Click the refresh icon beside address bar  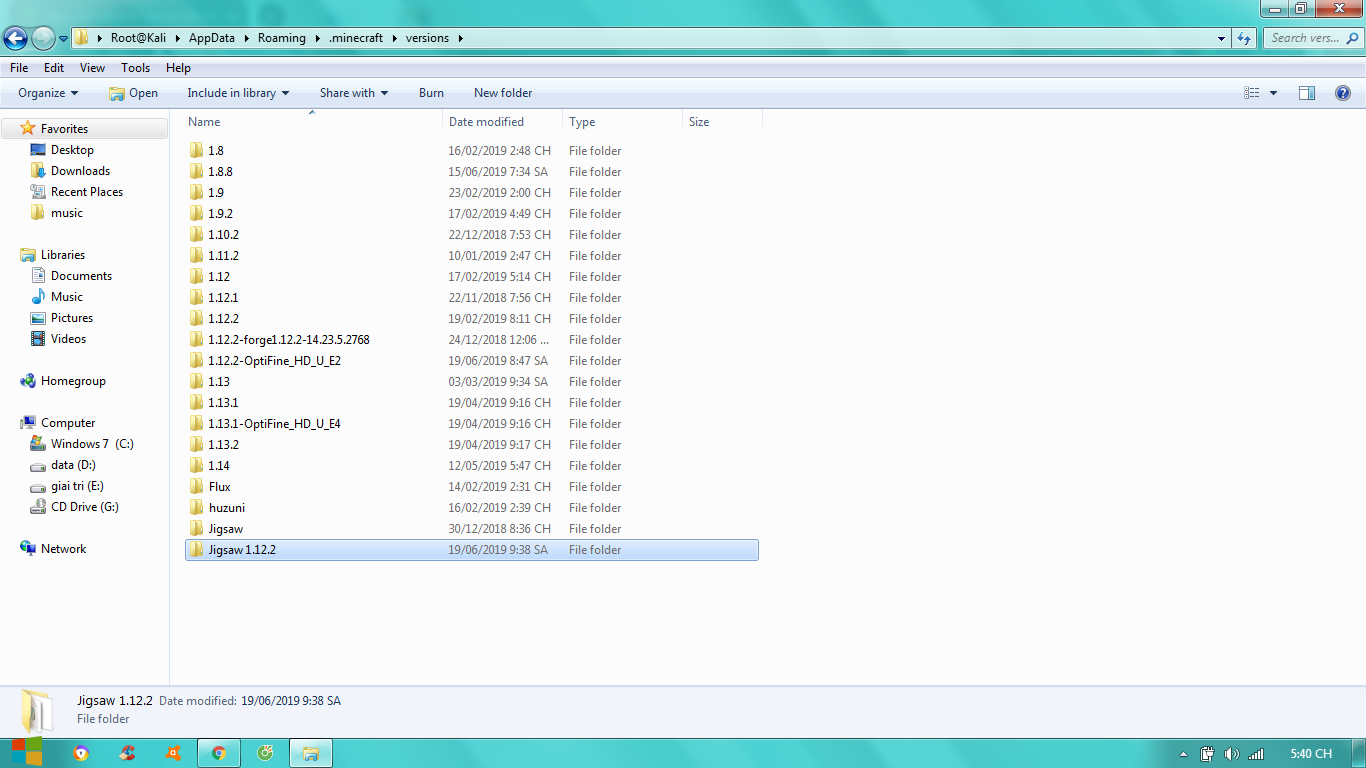1244,38
